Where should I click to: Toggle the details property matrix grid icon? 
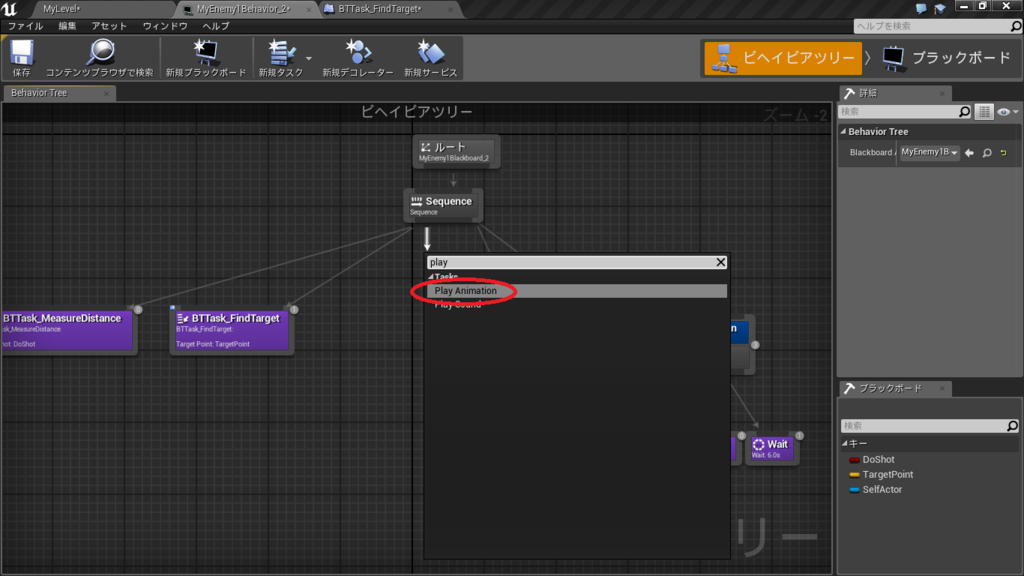click(x=984, y=112)
